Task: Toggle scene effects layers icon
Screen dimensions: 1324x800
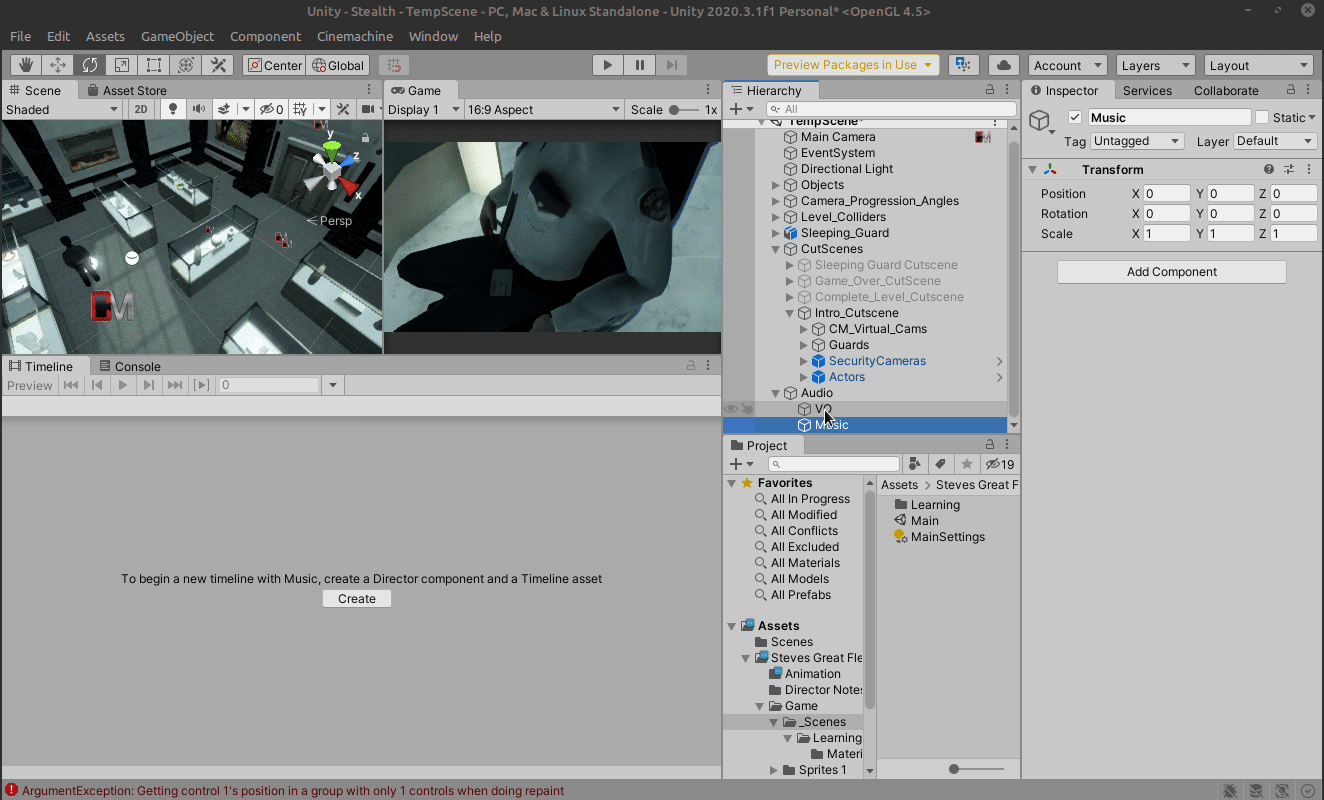Action: click(x=225, y=109)
